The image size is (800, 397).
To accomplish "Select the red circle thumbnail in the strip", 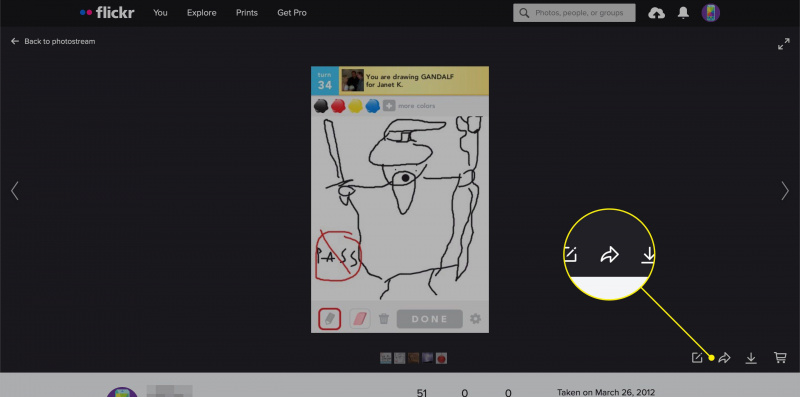I will tap(441, 358).
